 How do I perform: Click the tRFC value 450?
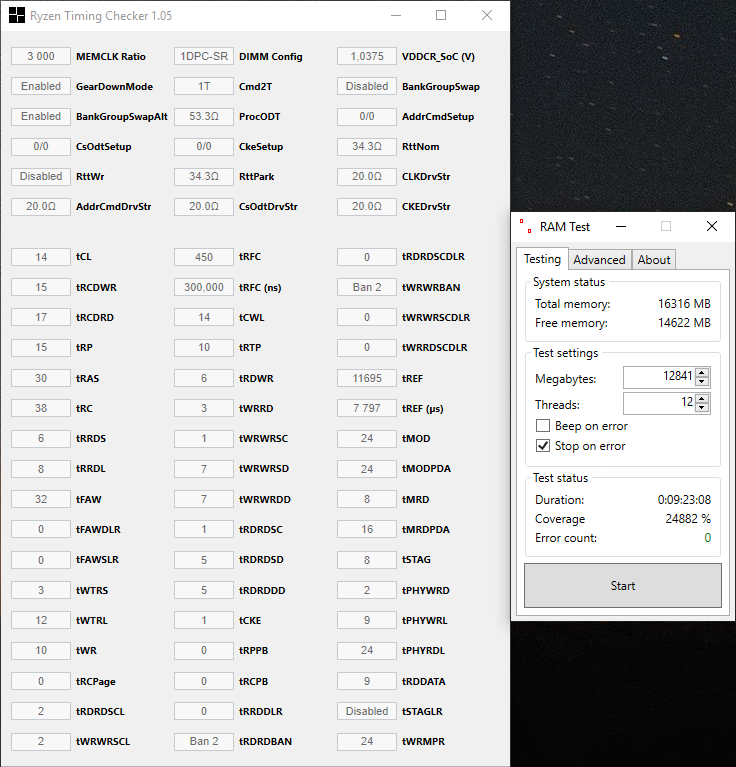(x=204, y=257)
